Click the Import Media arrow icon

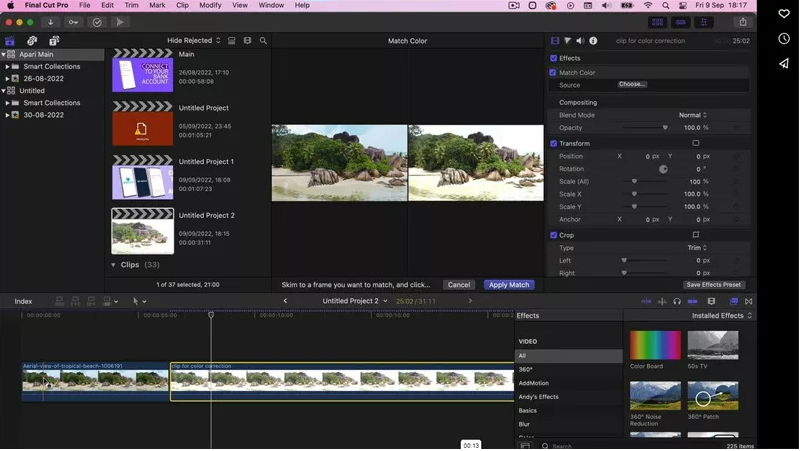tap(51, 22)
